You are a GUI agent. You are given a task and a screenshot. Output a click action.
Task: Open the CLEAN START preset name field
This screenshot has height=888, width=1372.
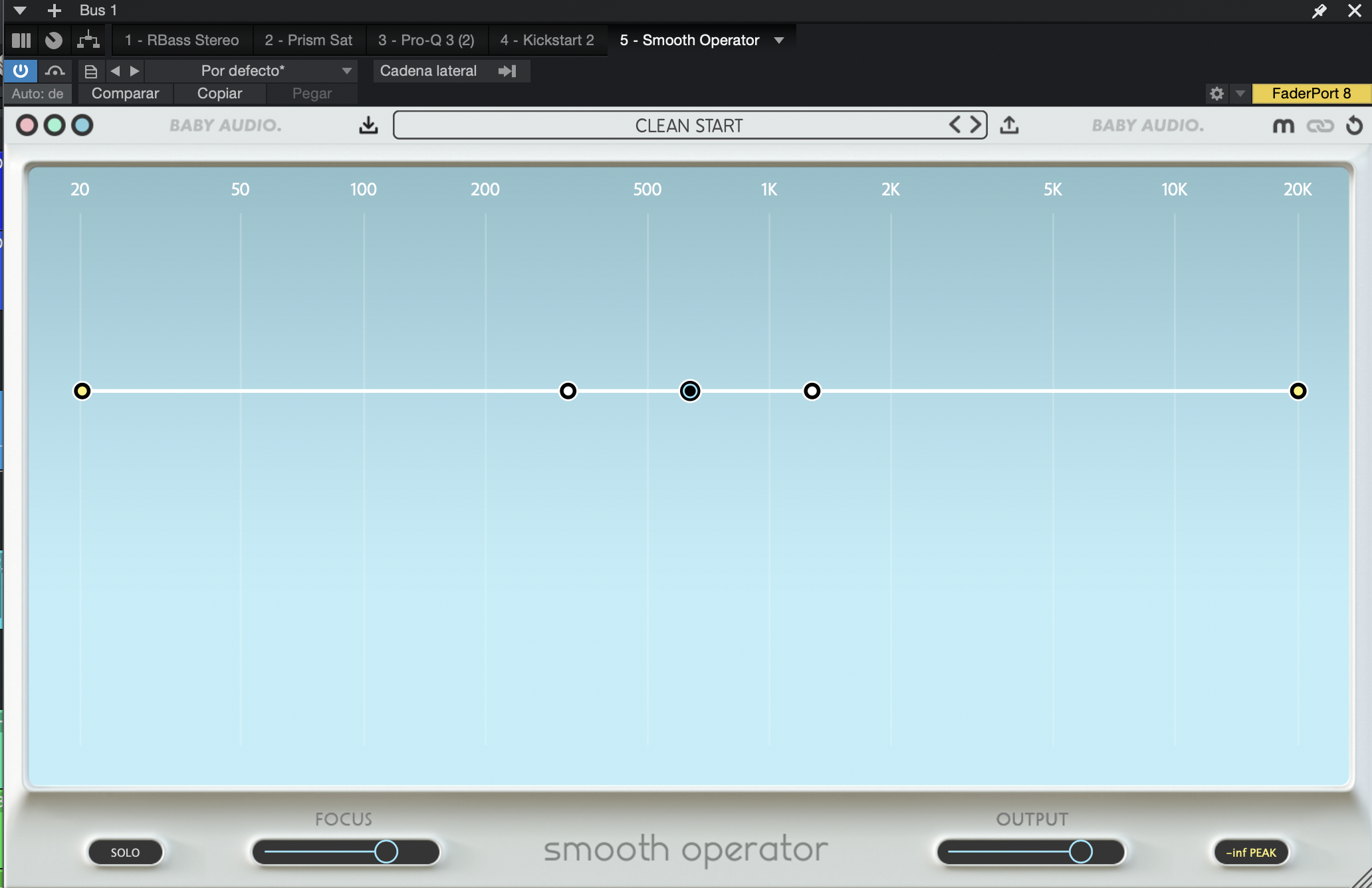point(689,125)
